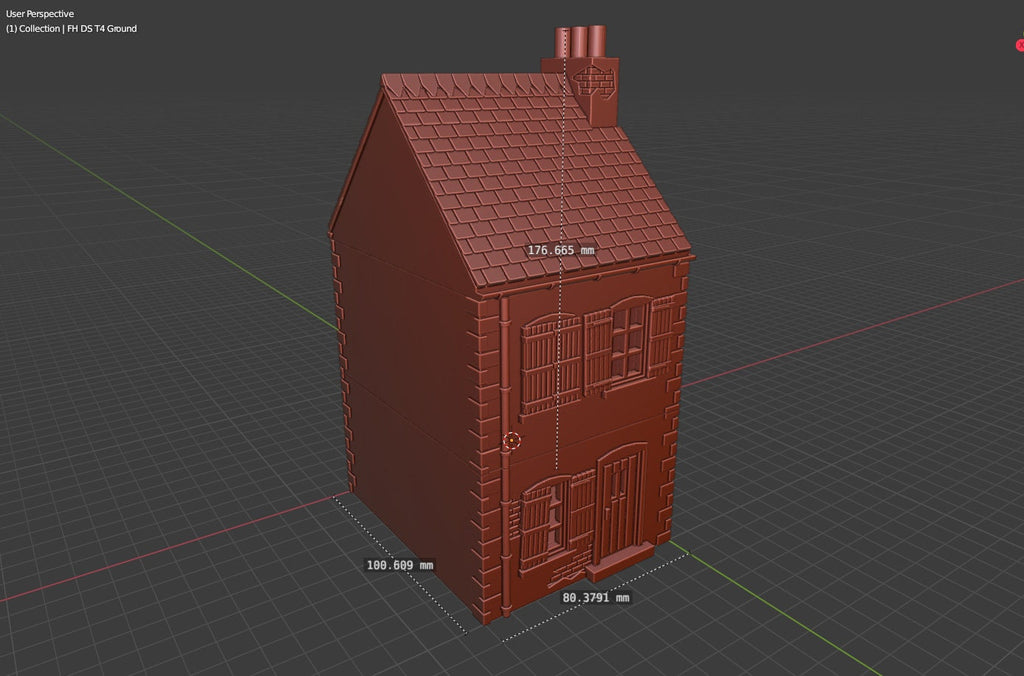This screenshot has width=1024, height=676.
Task: Select the middle chimney pot
Action: tap(580, 41)
